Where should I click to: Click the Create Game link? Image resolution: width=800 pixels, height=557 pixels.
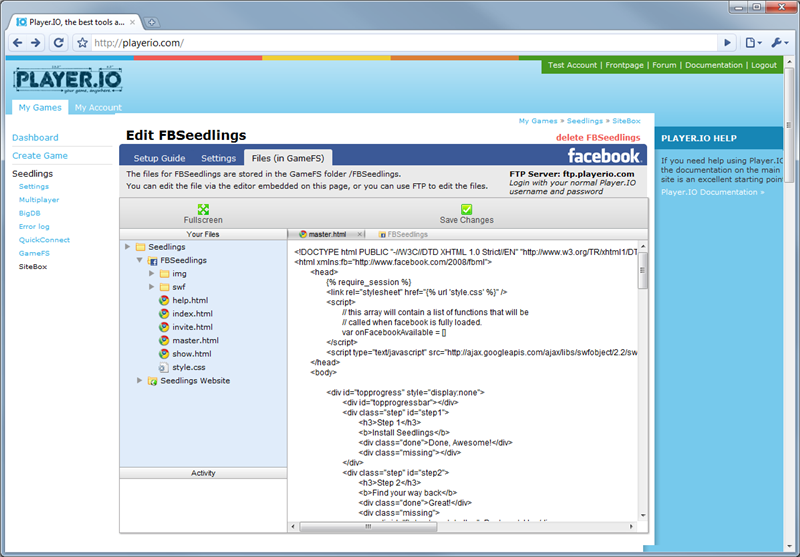40,156
